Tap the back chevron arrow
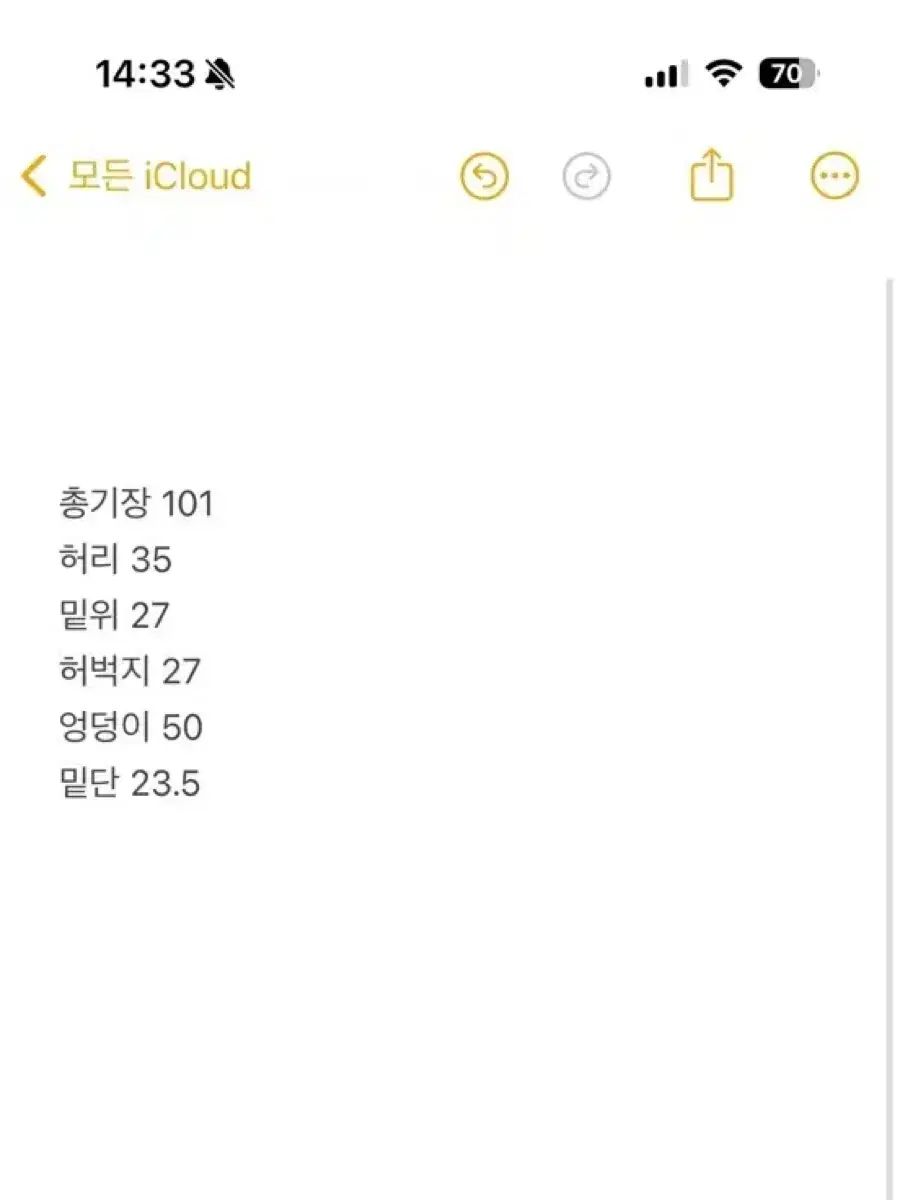 tap(33, 177)
